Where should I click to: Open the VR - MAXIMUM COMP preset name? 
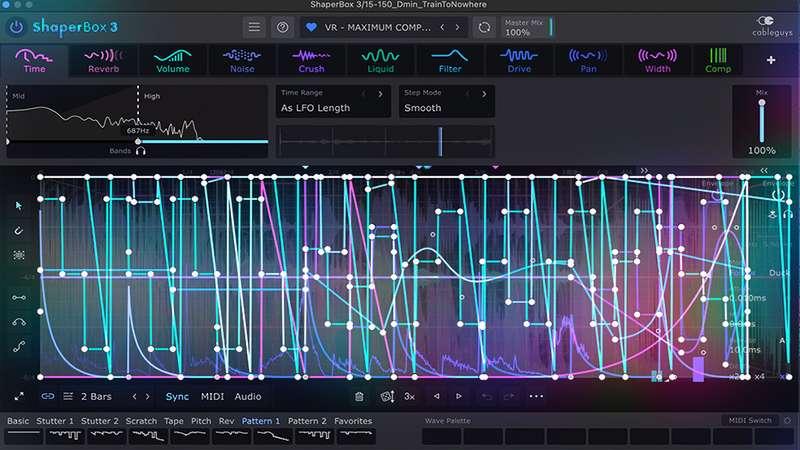tap(378, 28)
